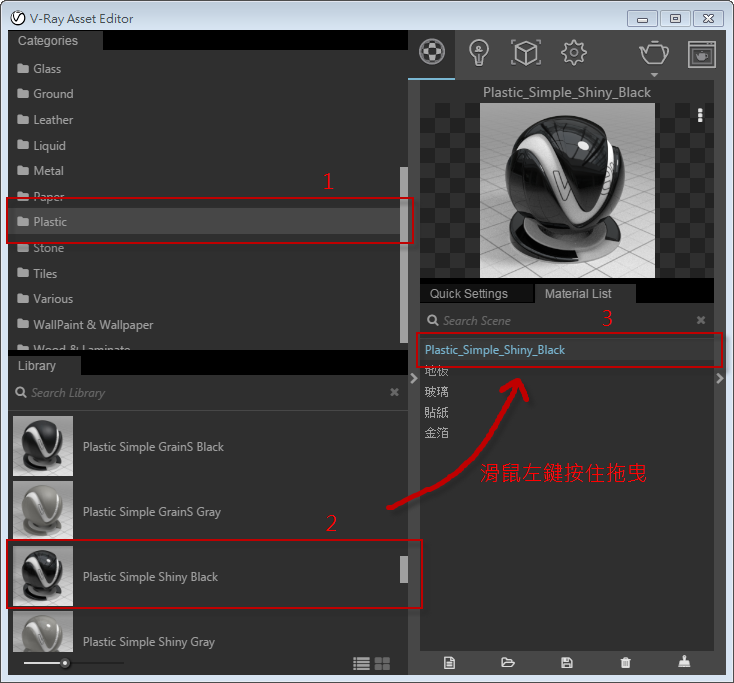Expand the right panel arrow
Screen dimensions: 734x683
click(x=720, y=379)
